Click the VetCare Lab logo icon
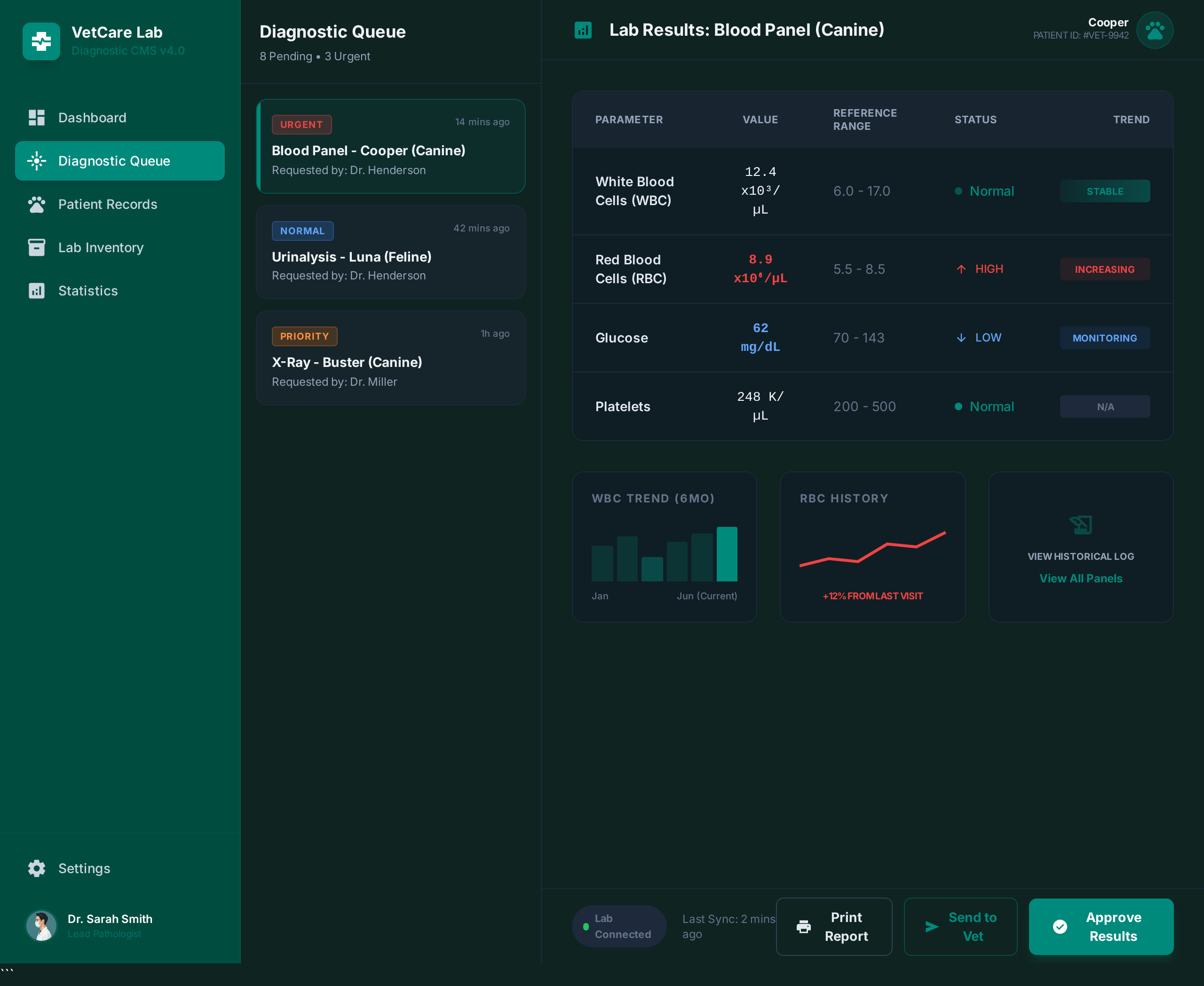This screenshot has height=986, width=1204. pyautogui.click(x=41, y=41)
